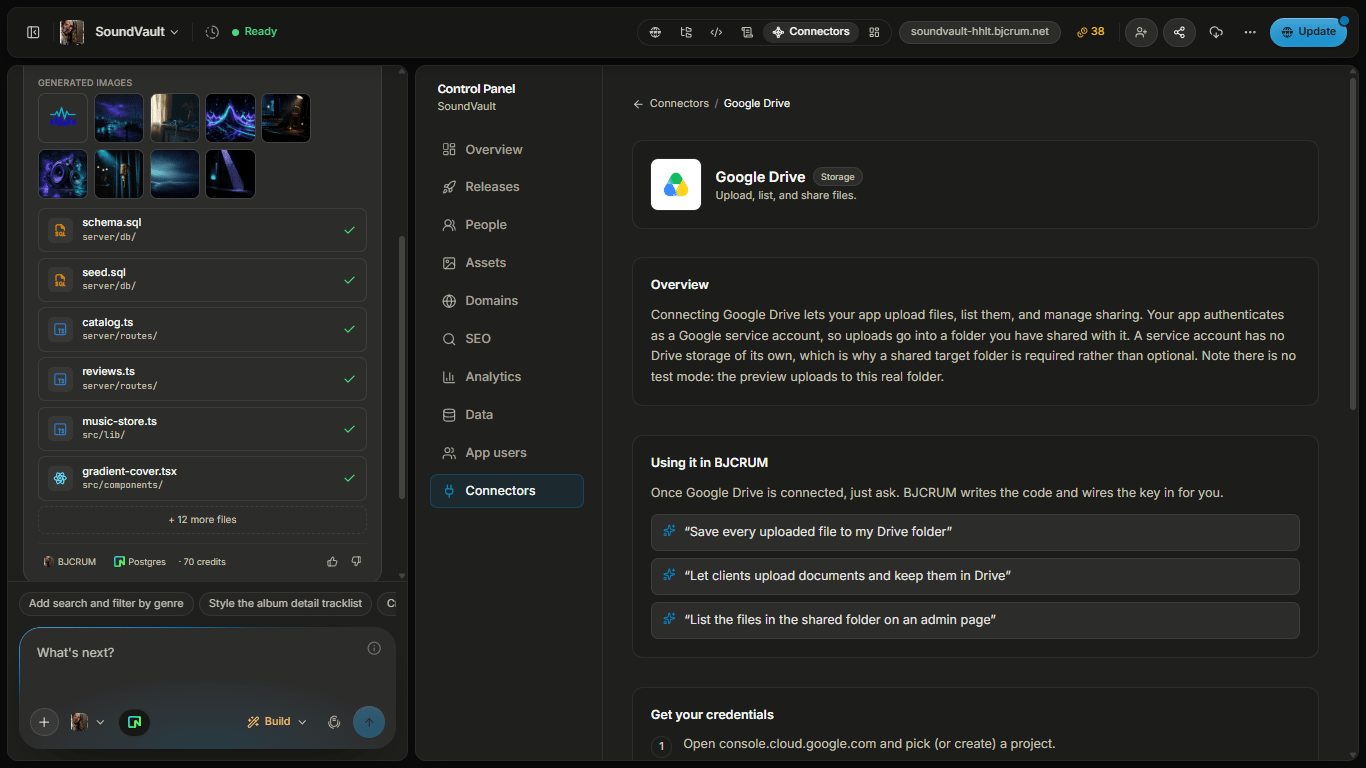Click the info icon in prompt box
This screenshot has width=1366, height=768.
374,648
